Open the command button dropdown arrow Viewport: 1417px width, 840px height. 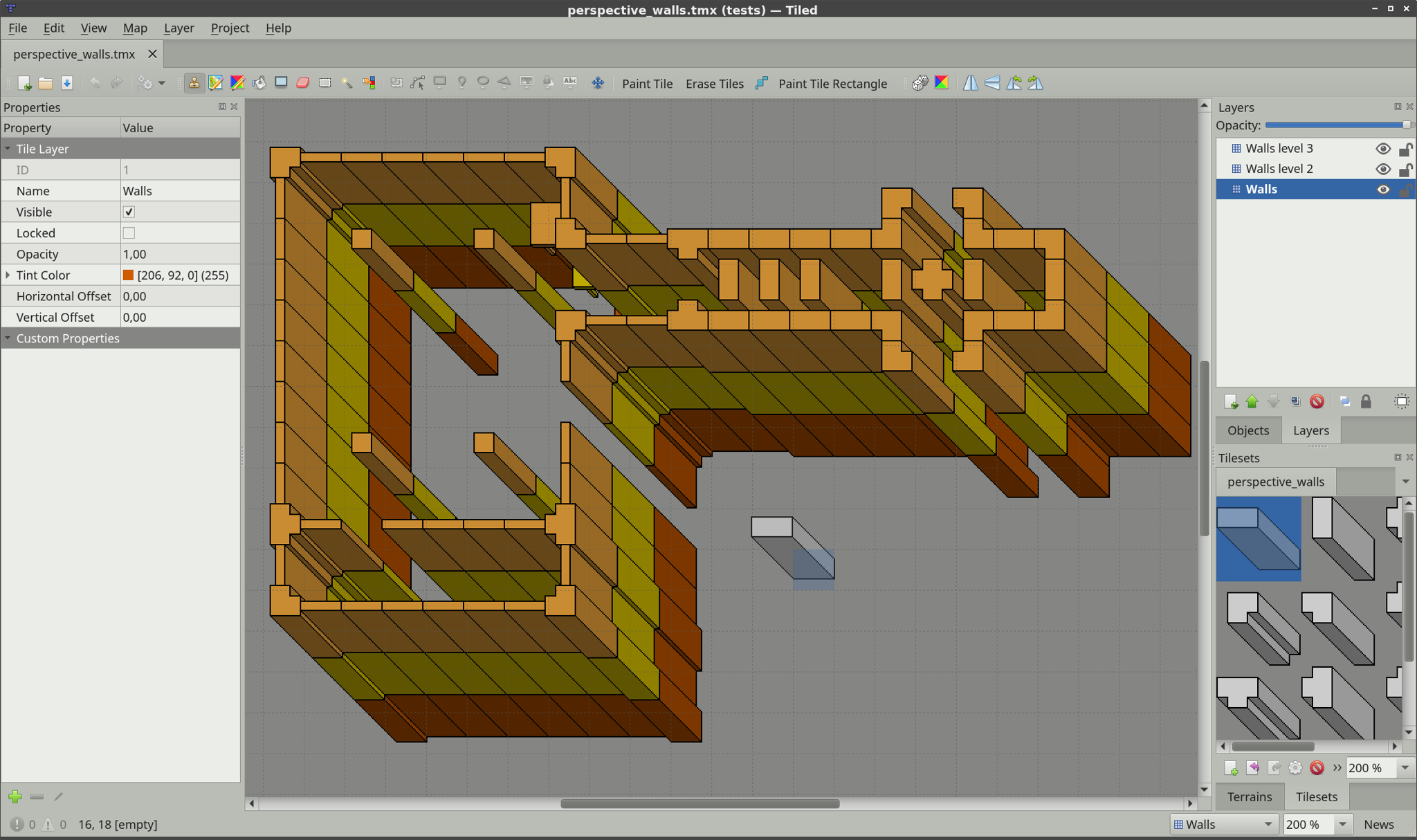coord(162,83)
